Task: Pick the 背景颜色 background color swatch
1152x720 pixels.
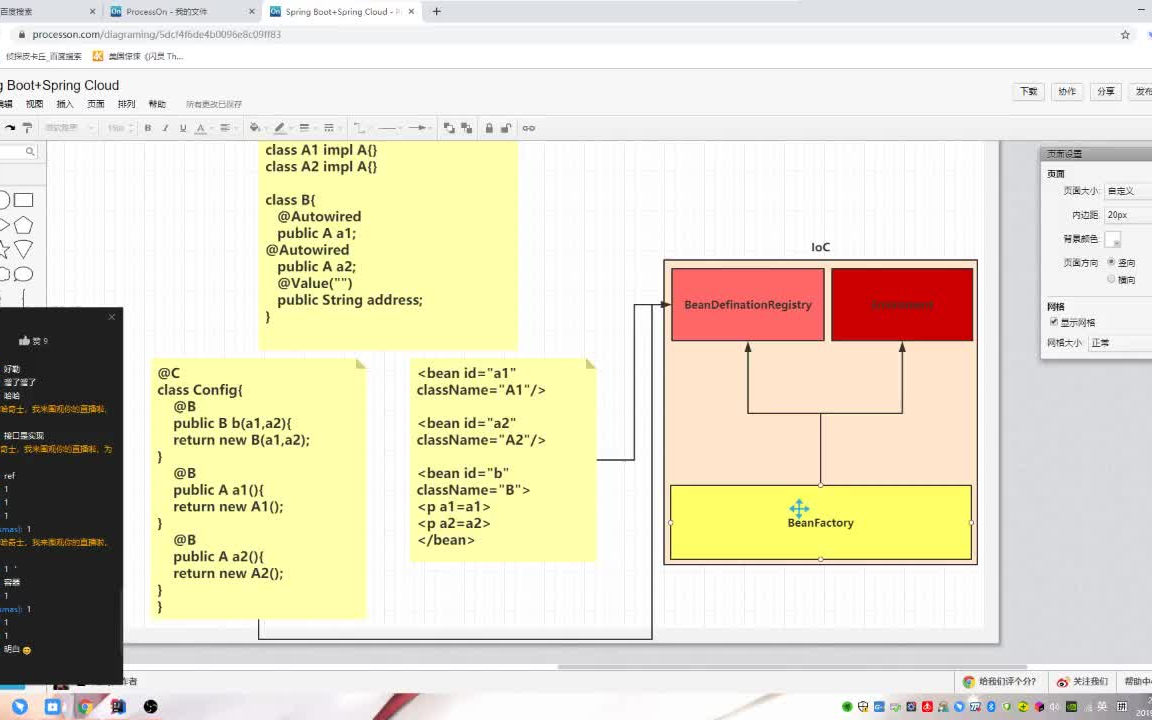Action: tap(1112, 239)
